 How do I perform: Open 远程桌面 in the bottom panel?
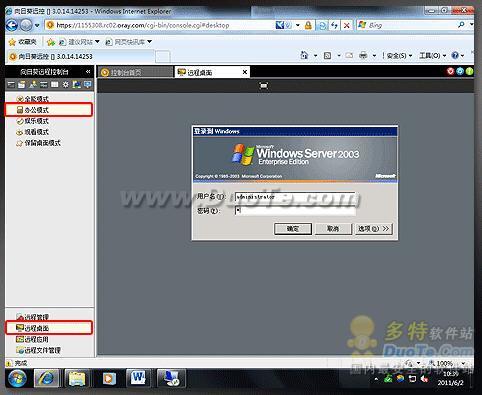(49, 328)
